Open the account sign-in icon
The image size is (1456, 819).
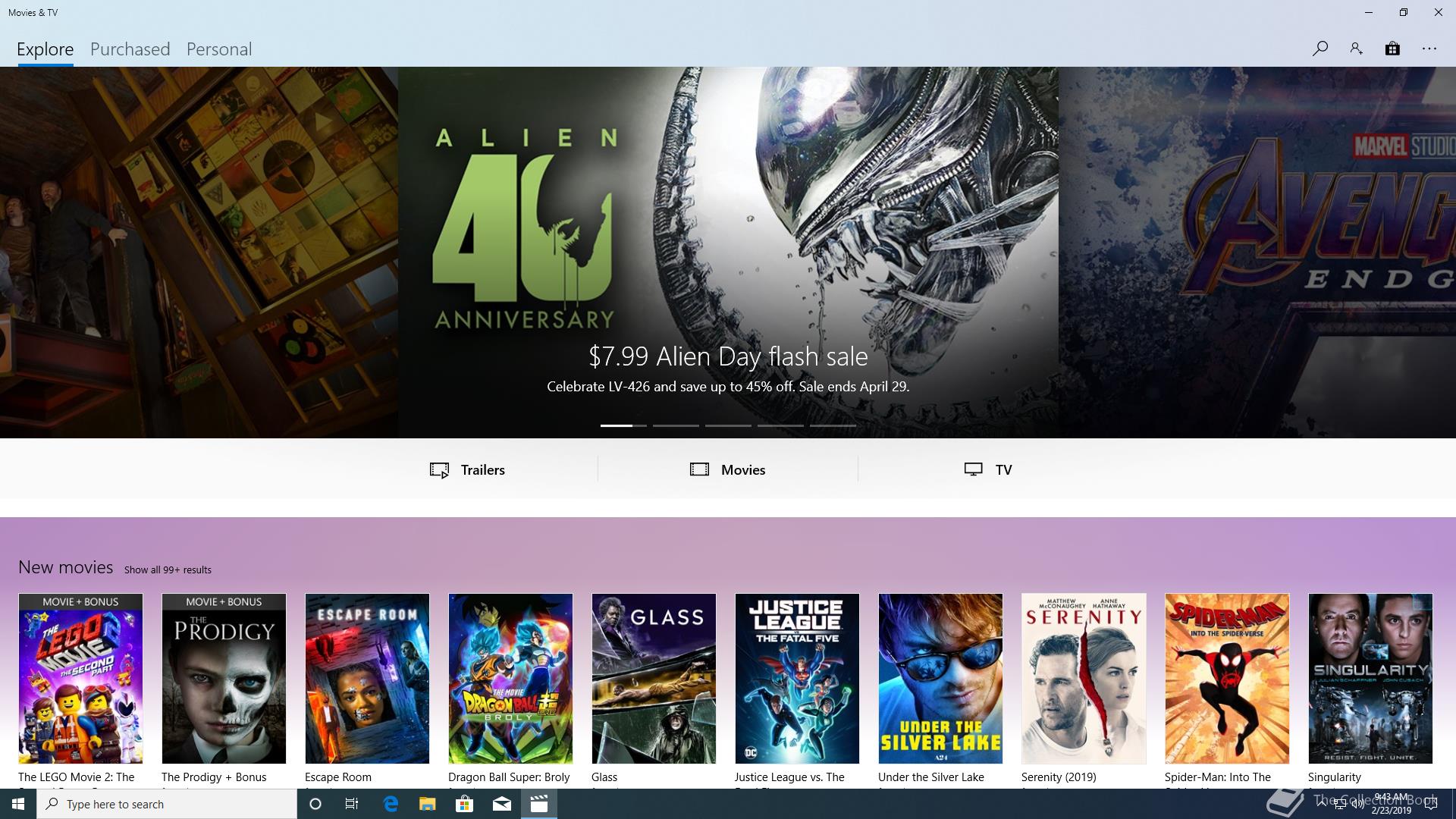pyautogui.click(x=1356, y=49)
